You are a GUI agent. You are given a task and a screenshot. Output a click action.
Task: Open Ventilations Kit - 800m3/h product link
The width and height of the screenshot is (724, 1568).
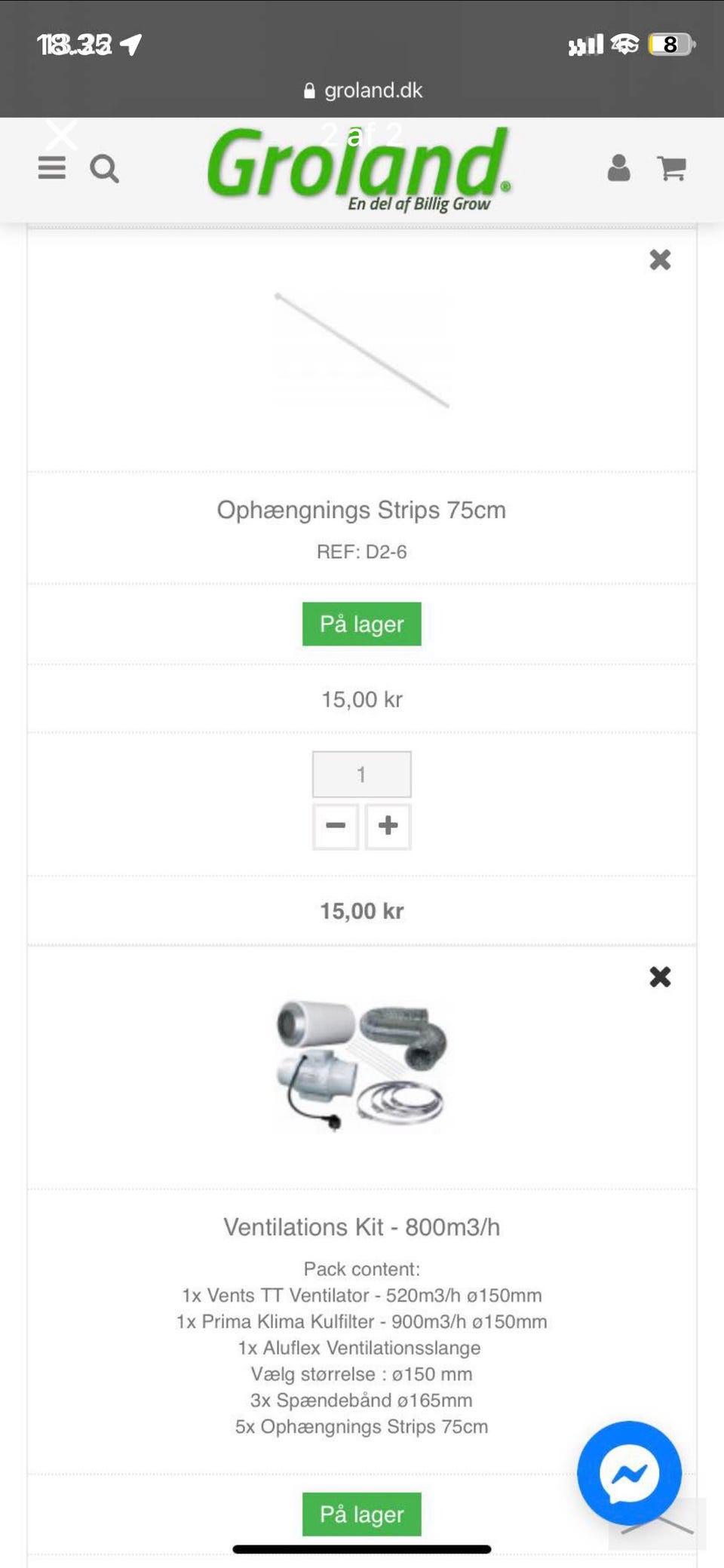(361, 1227)
